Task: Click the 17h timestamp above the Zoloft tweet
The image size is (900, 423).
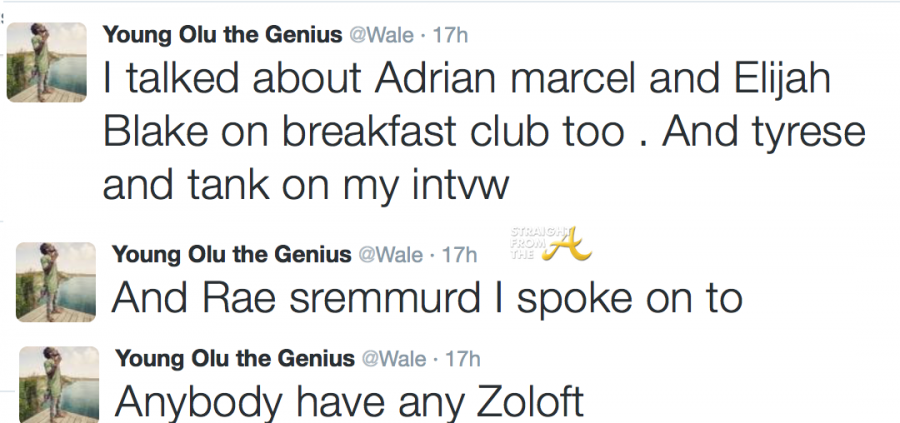Action: (x=465, y=358)
